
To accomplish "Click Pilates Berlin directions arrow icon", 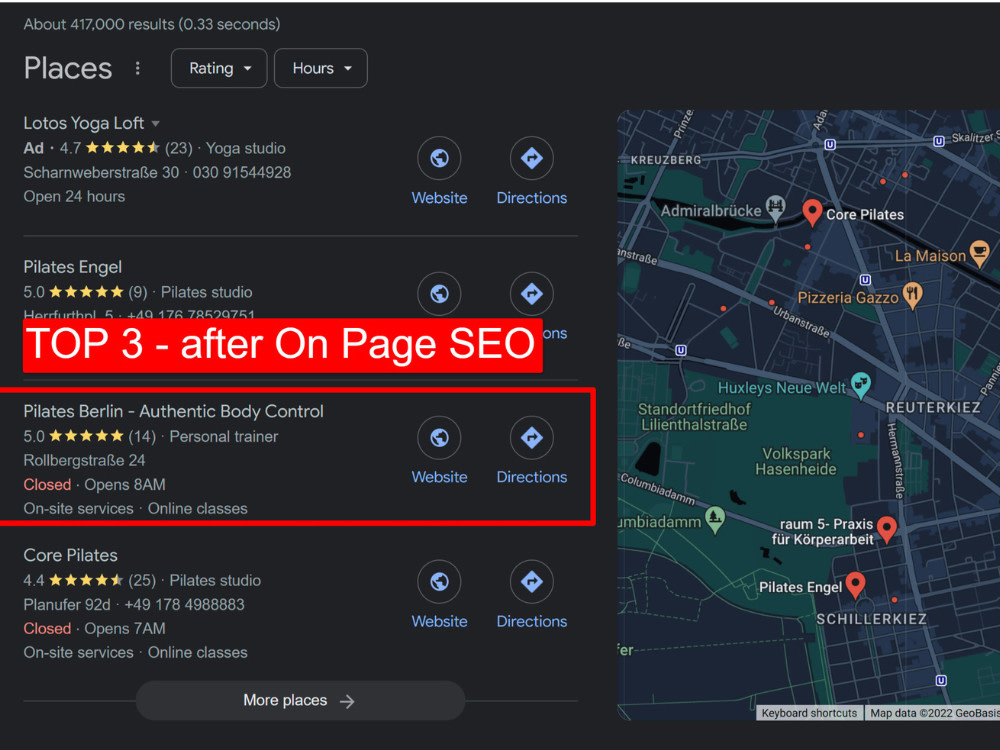I will coord(532,438).
